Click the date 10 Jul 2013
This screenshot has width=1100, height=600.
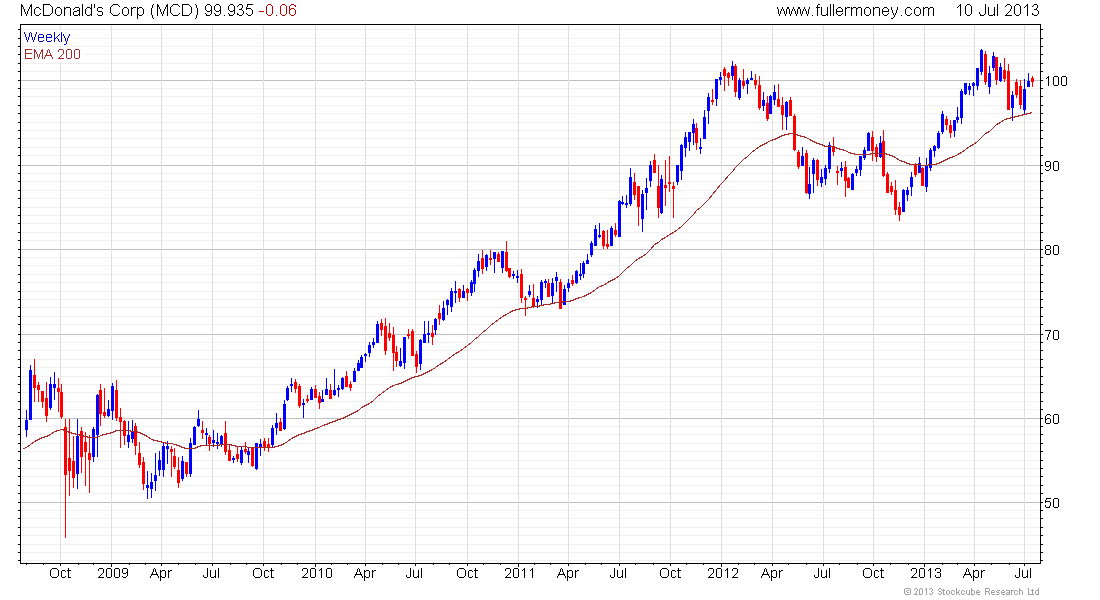[x=997, y=11]
